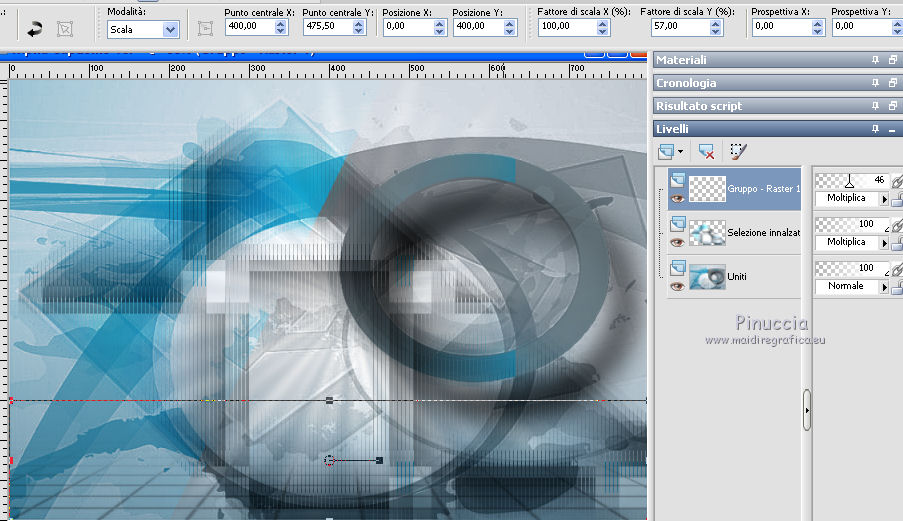Click opacity slider of Selezione innalzata layer
Viewport: 903px width, 521px height.
tap(852, 225)
